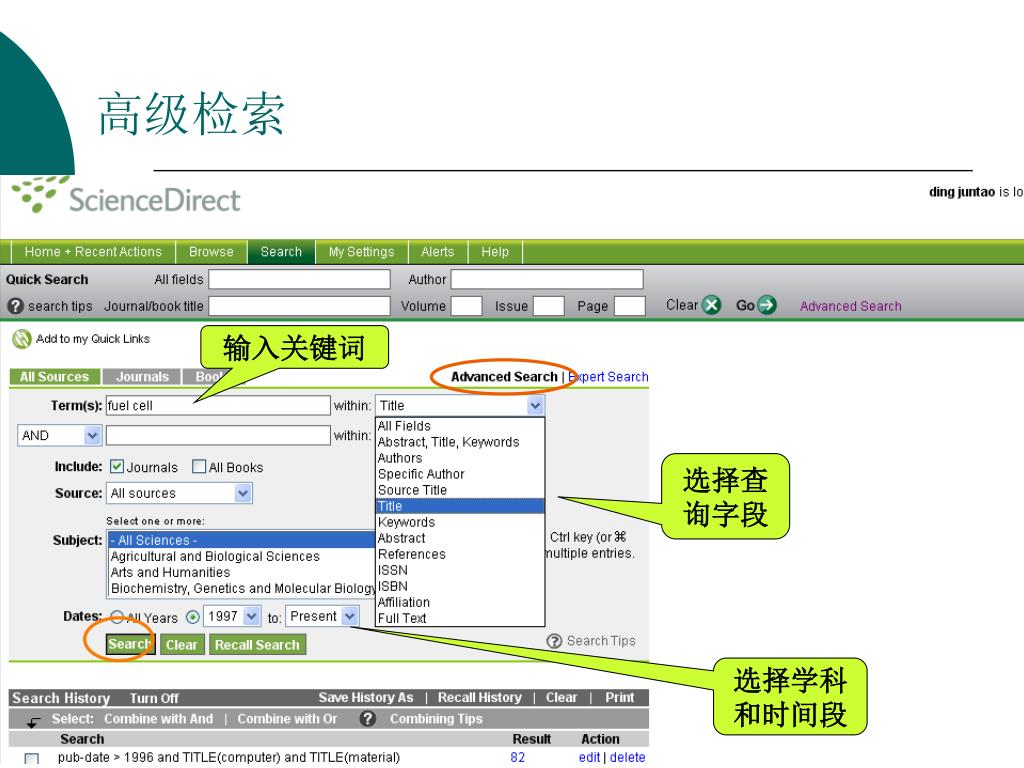This screenshot has width=1024, height=768.
Task: Open the 82 results link
Action: (517, 757)
